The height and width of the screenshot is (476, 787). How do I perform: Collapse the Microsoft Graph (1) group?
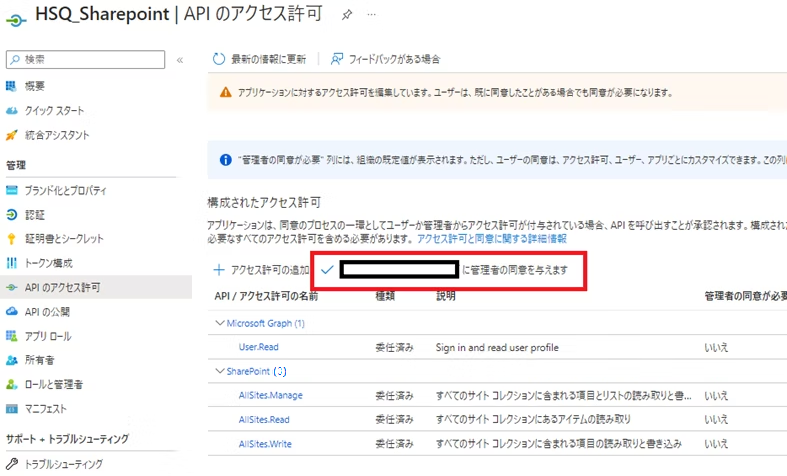point(219,323)
